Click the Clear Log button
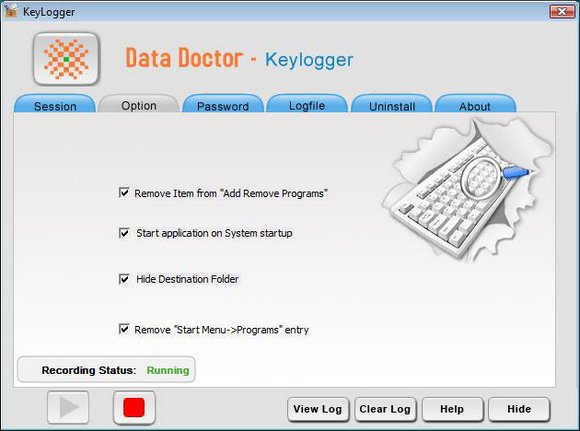The height and width of the screenshot is (431, 580). 385,409
